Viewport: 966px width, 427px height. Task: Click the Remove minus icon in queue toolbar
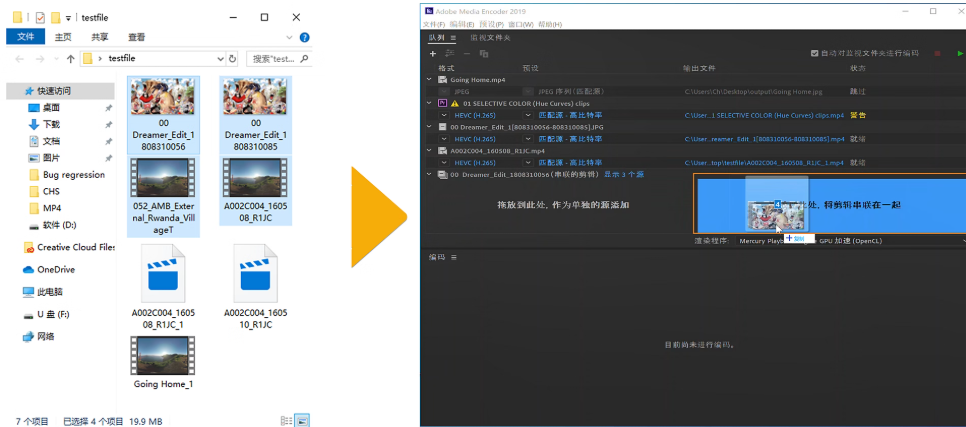467,54
